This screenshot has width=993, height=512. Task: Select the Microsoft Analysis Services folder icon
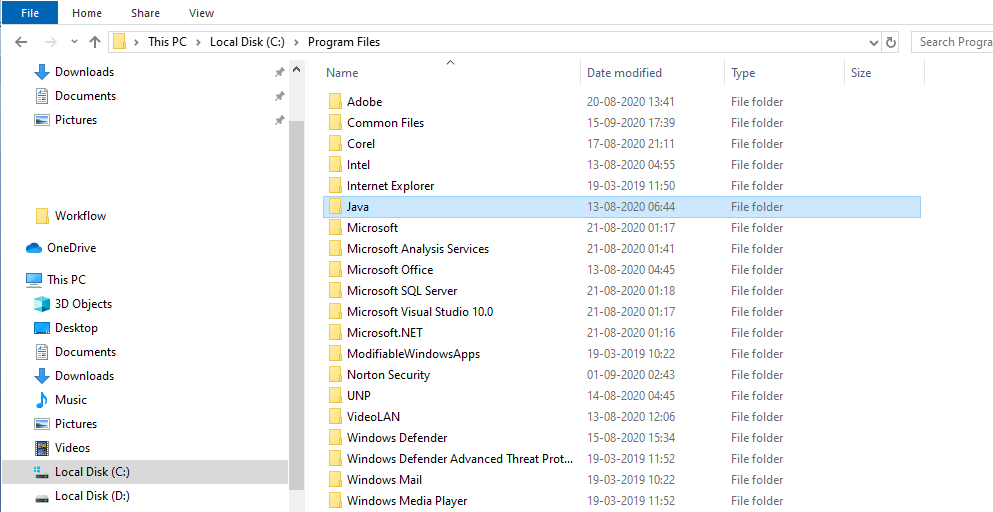(335, 249)
